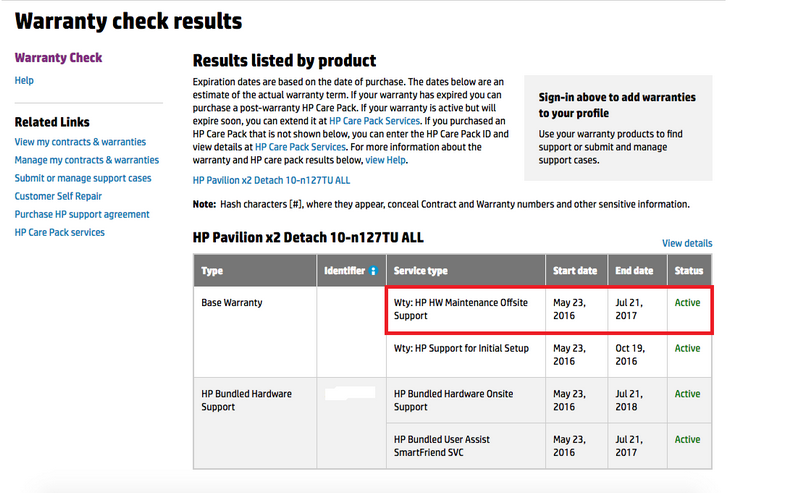
Task: Select the HP Bundled Hardware Onsite Support cell
Action: coord(465,400)
